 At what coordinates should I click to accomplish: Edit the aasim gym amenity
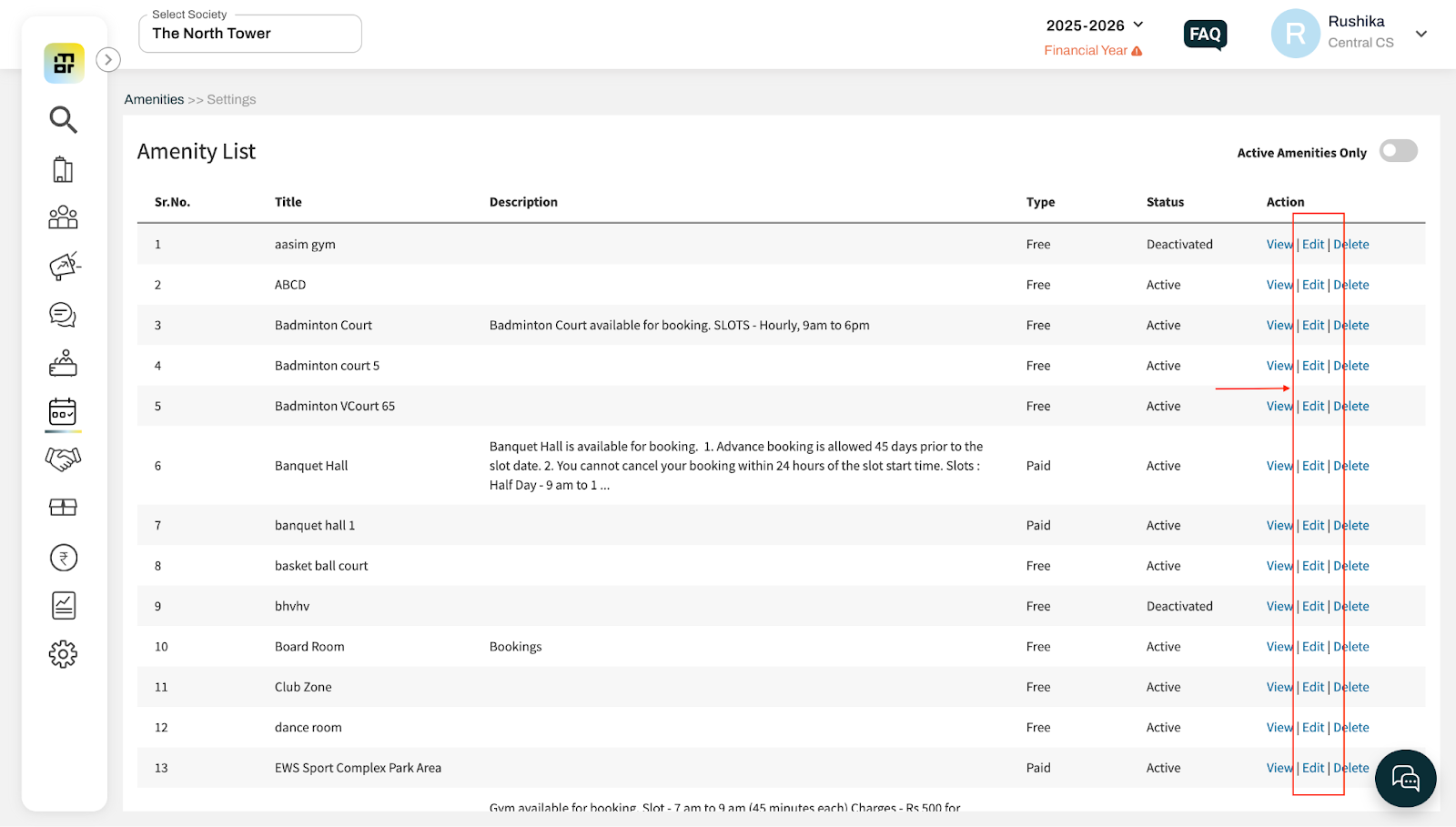pos(1313,244)
